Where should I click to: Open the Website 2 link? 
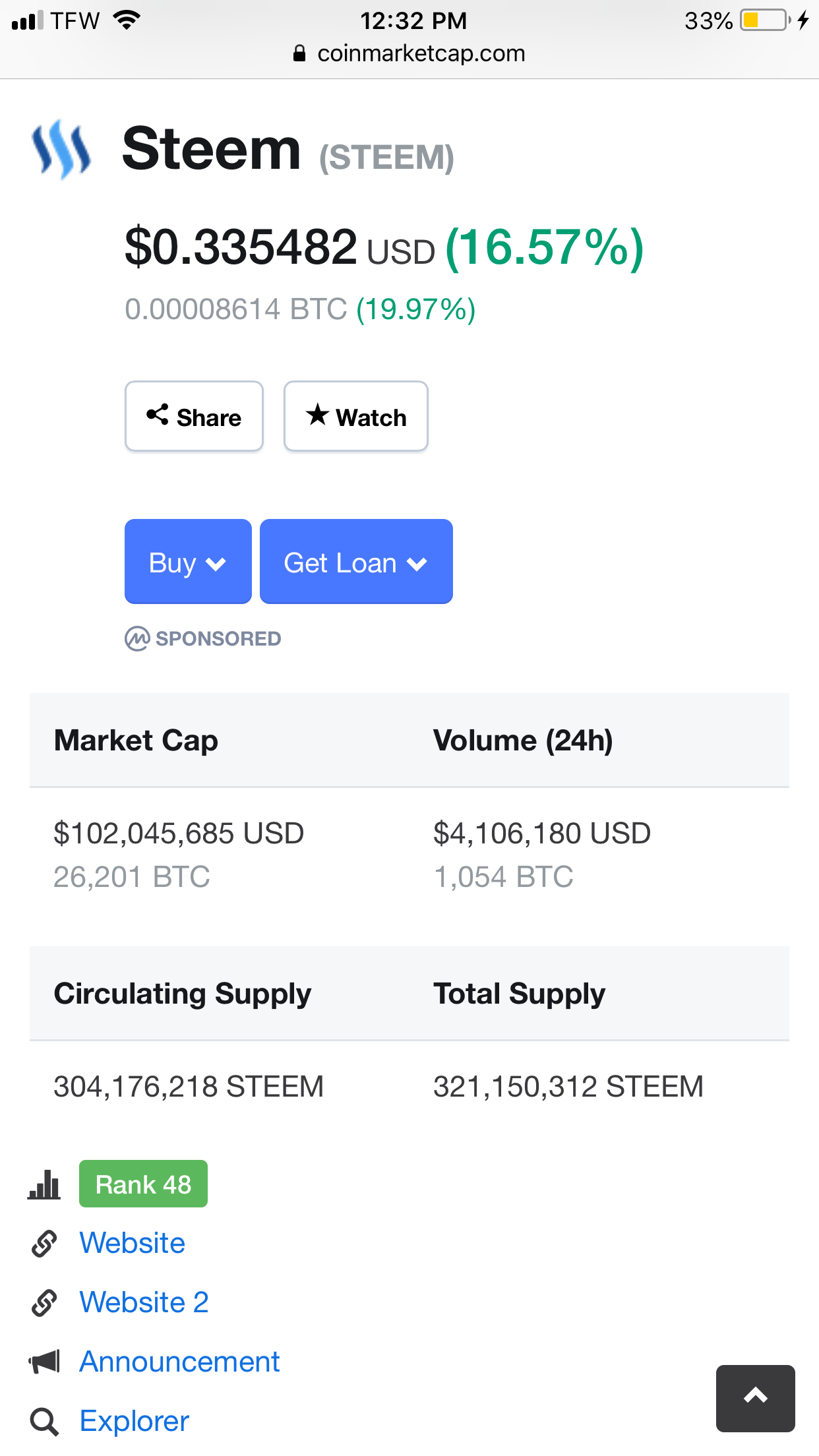click(x=144, y=1302)
